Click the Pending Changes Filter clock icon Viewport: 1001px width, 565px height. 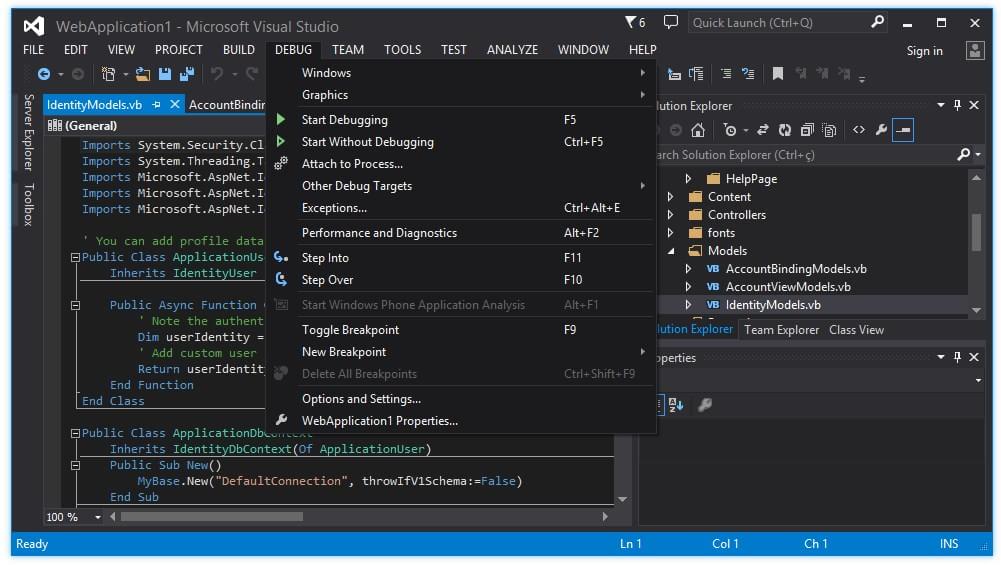[x=730, y=130]
